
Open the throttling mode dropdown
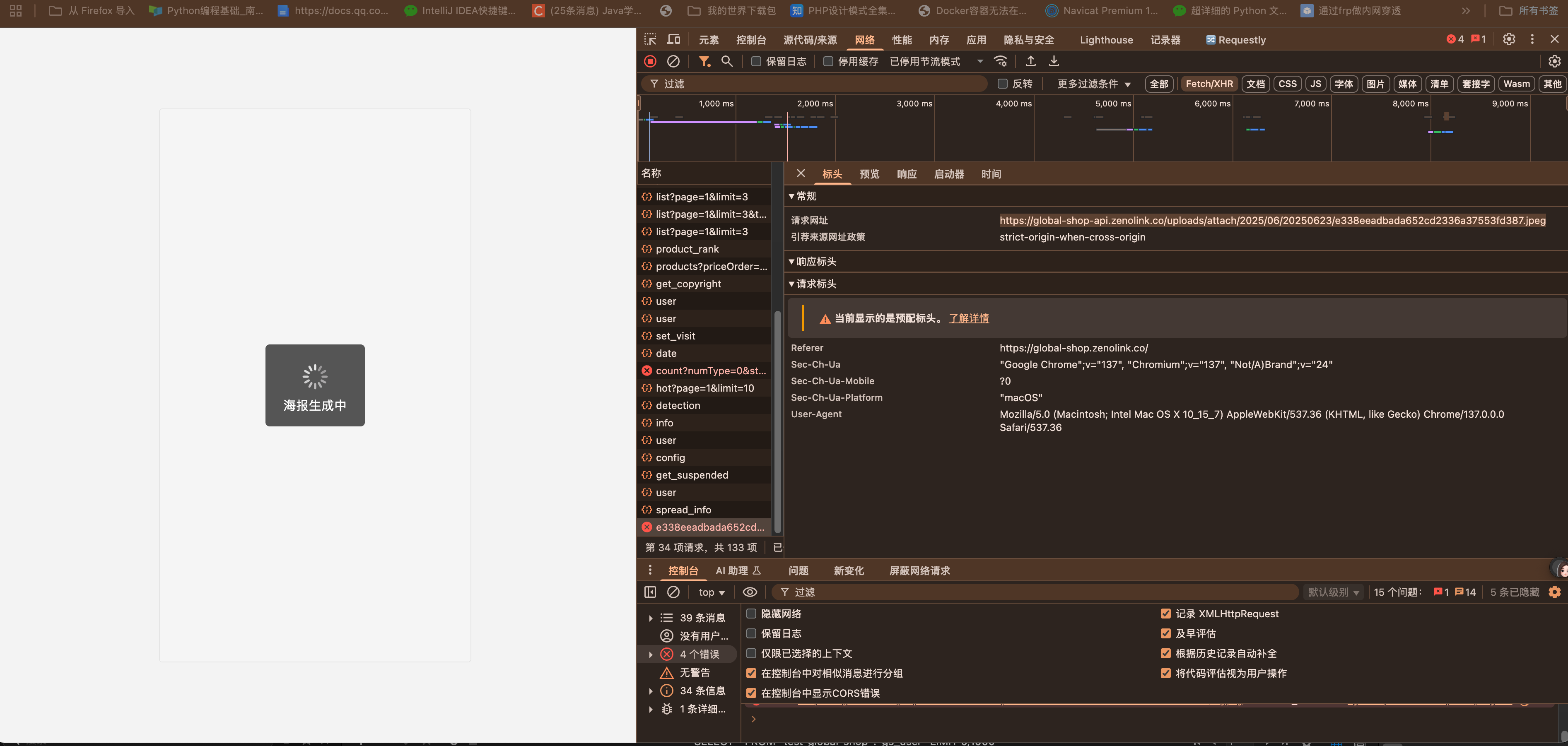coord(936,61)
